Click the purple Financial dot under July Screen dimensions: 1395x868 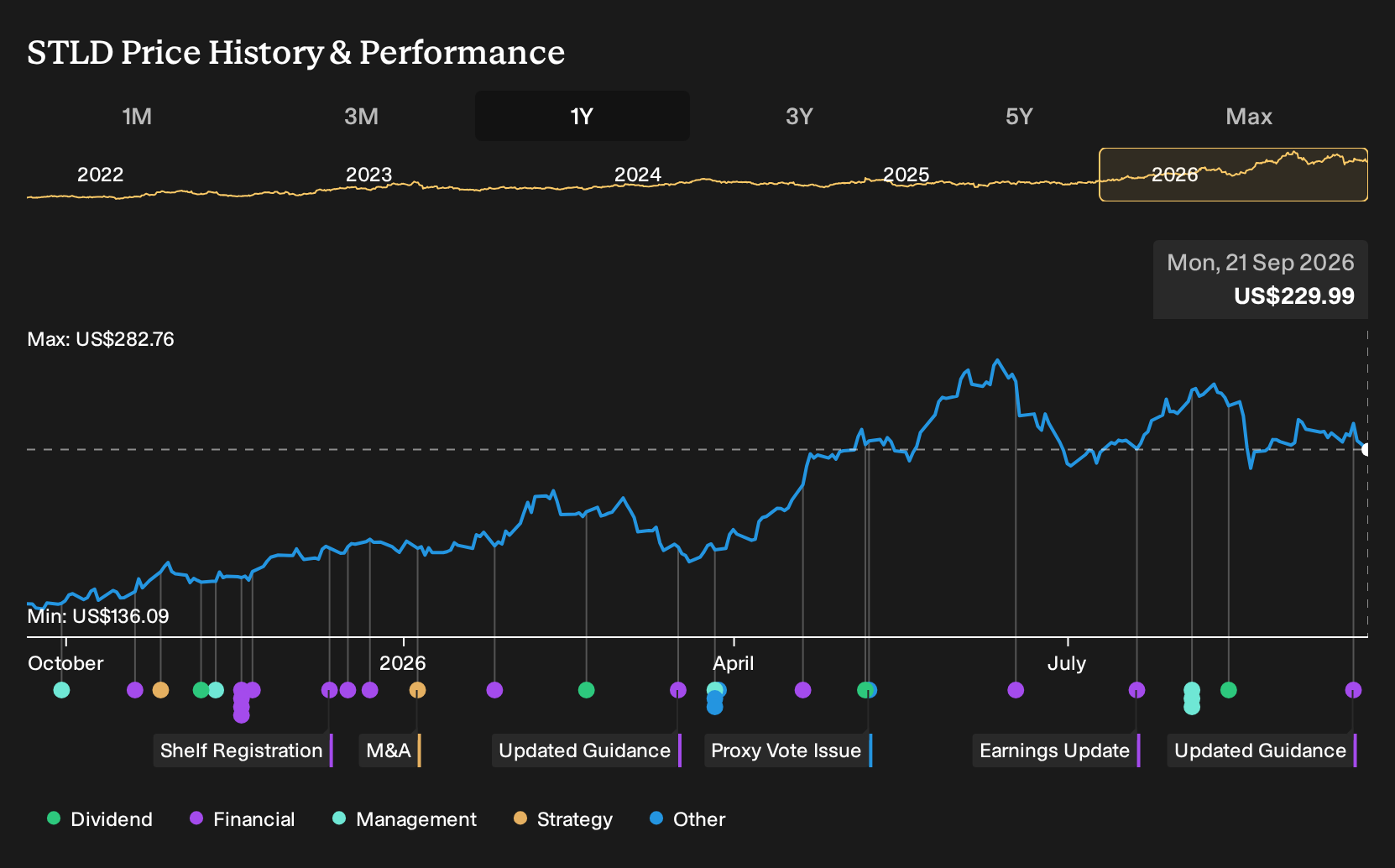point(1016,690)
